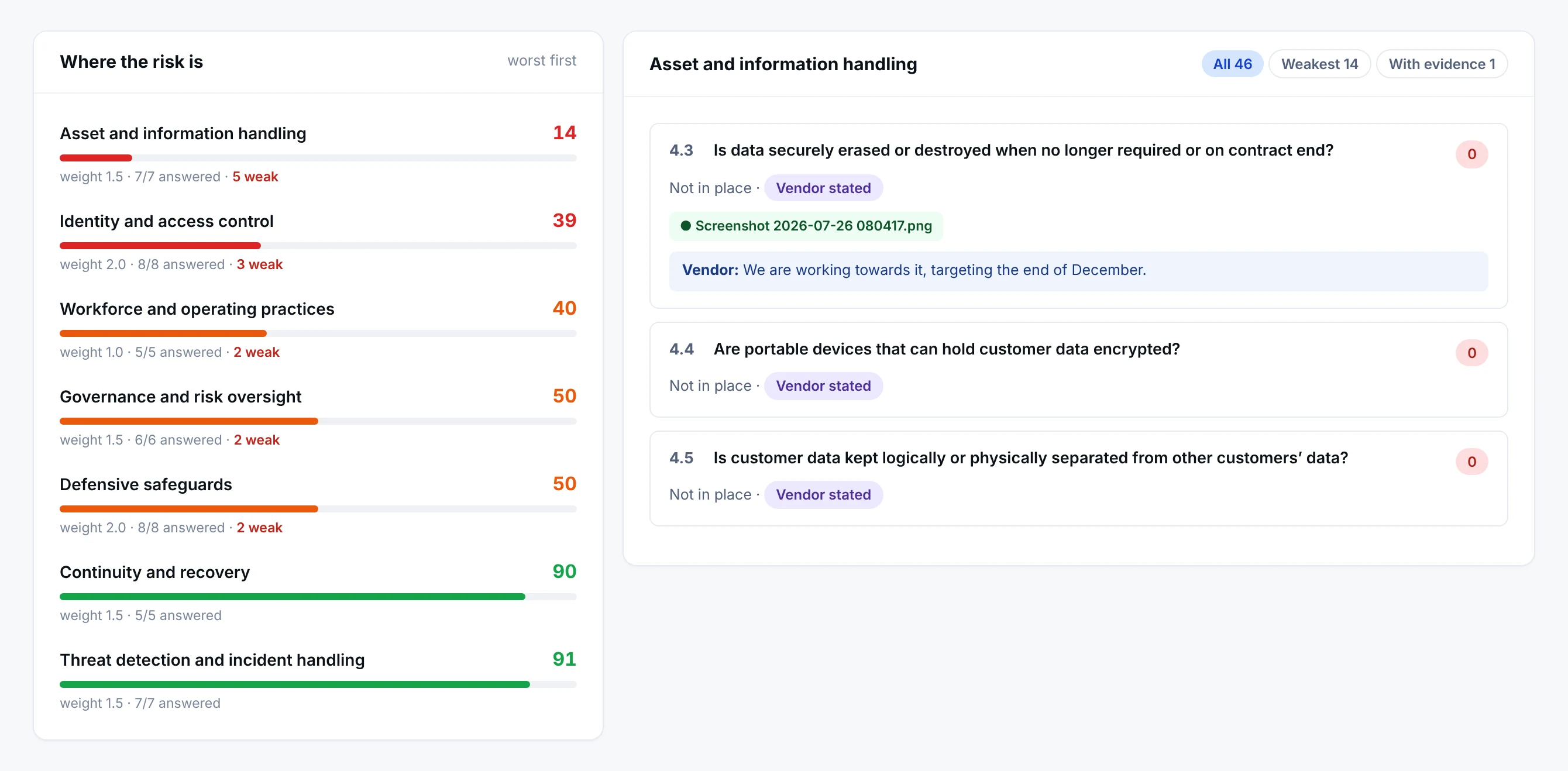Show only With evidence 1 items

(1442, 64)
